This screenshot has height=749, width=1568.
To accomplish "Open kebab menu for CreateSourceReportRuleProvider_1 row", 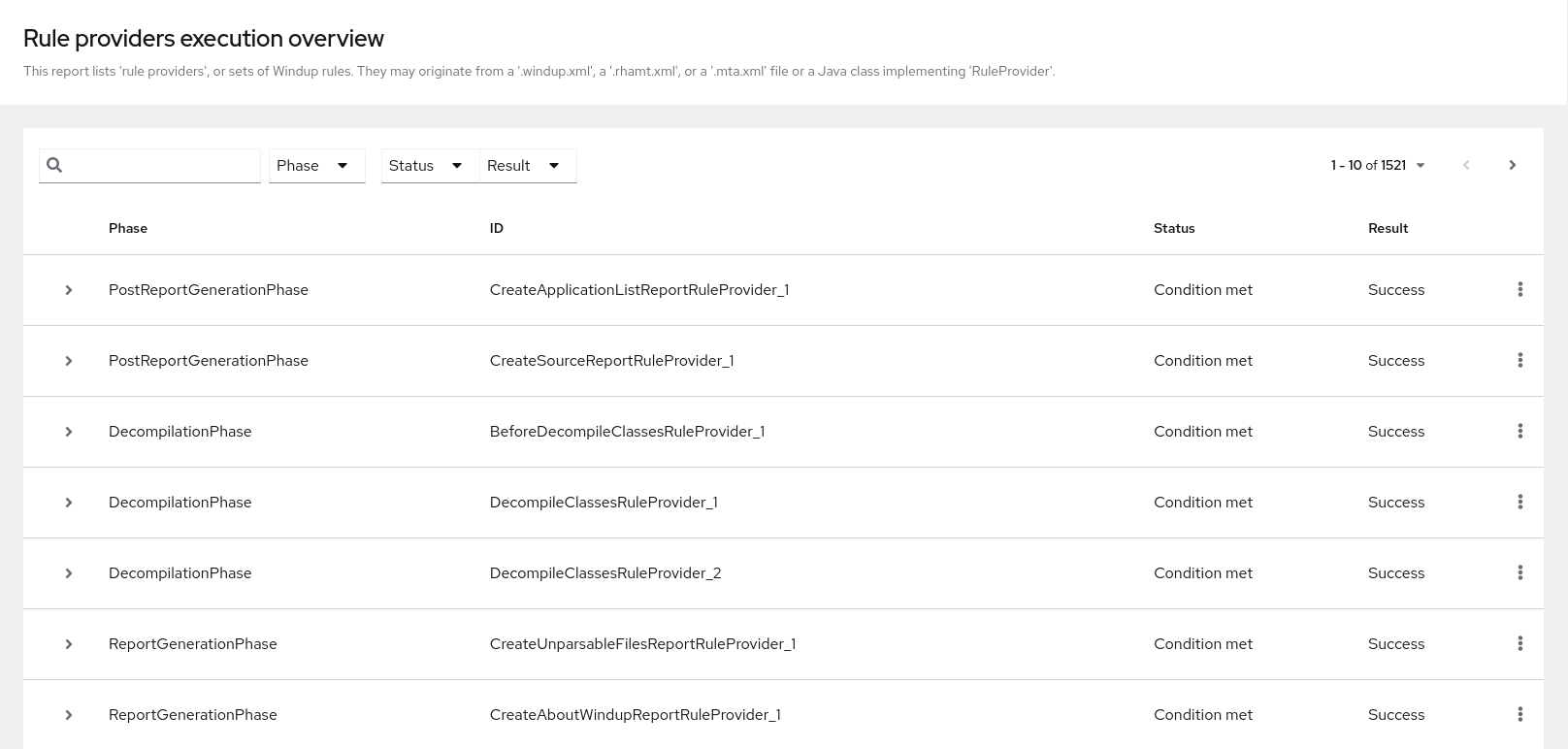I will coord(1519,360).
